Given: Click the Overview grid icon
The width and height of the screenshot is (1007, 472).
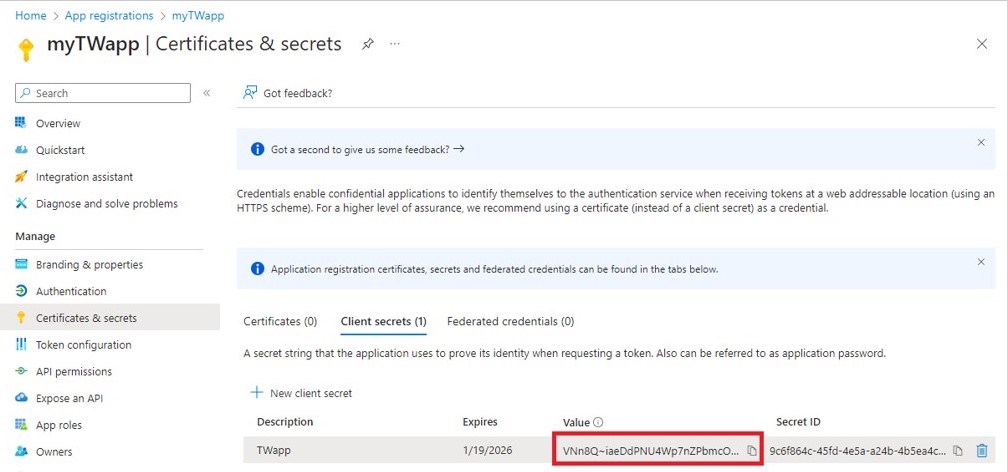Looking at the screenshot, I should pyautogui.click(x=21, y=123).
